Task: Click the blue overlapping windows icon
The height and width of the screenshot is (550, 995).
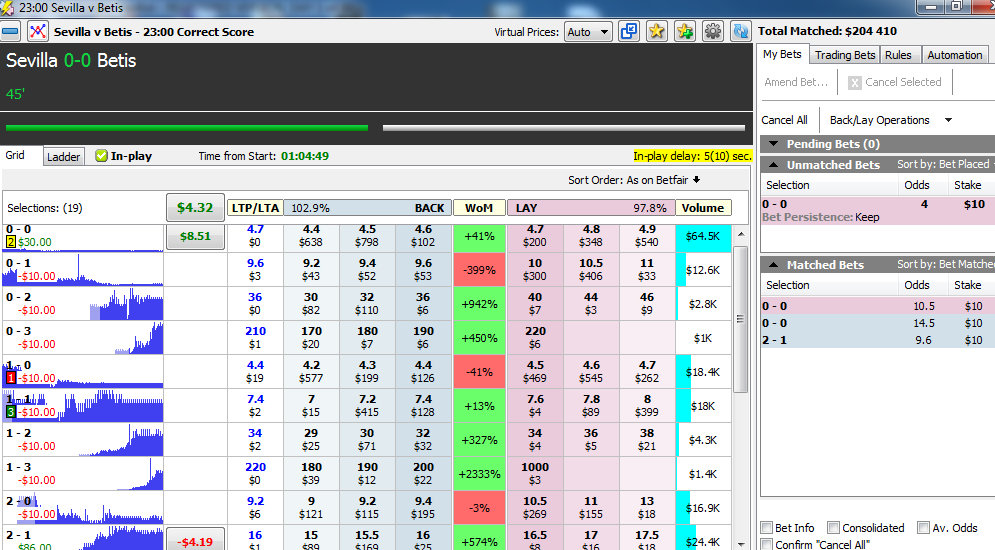Action: click(629, 31)
